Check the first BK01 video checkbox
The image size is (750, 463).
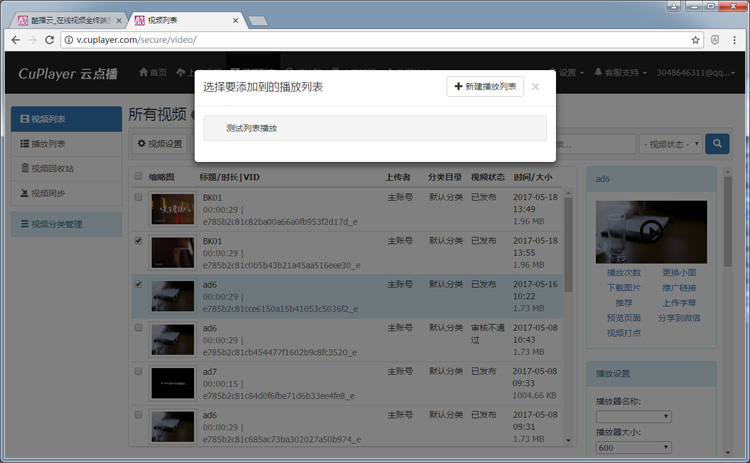(x=139, y=198)
